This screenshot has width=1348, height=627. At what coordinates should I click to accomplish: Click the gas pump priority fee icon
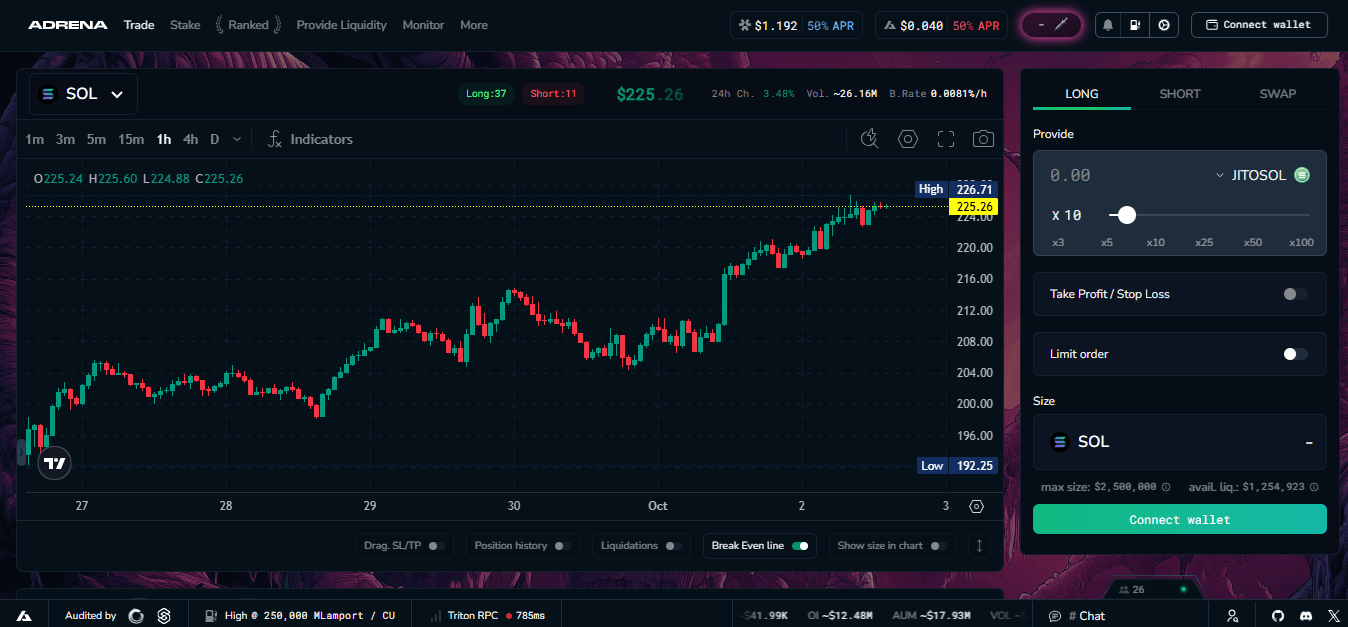click(1136, 25)
